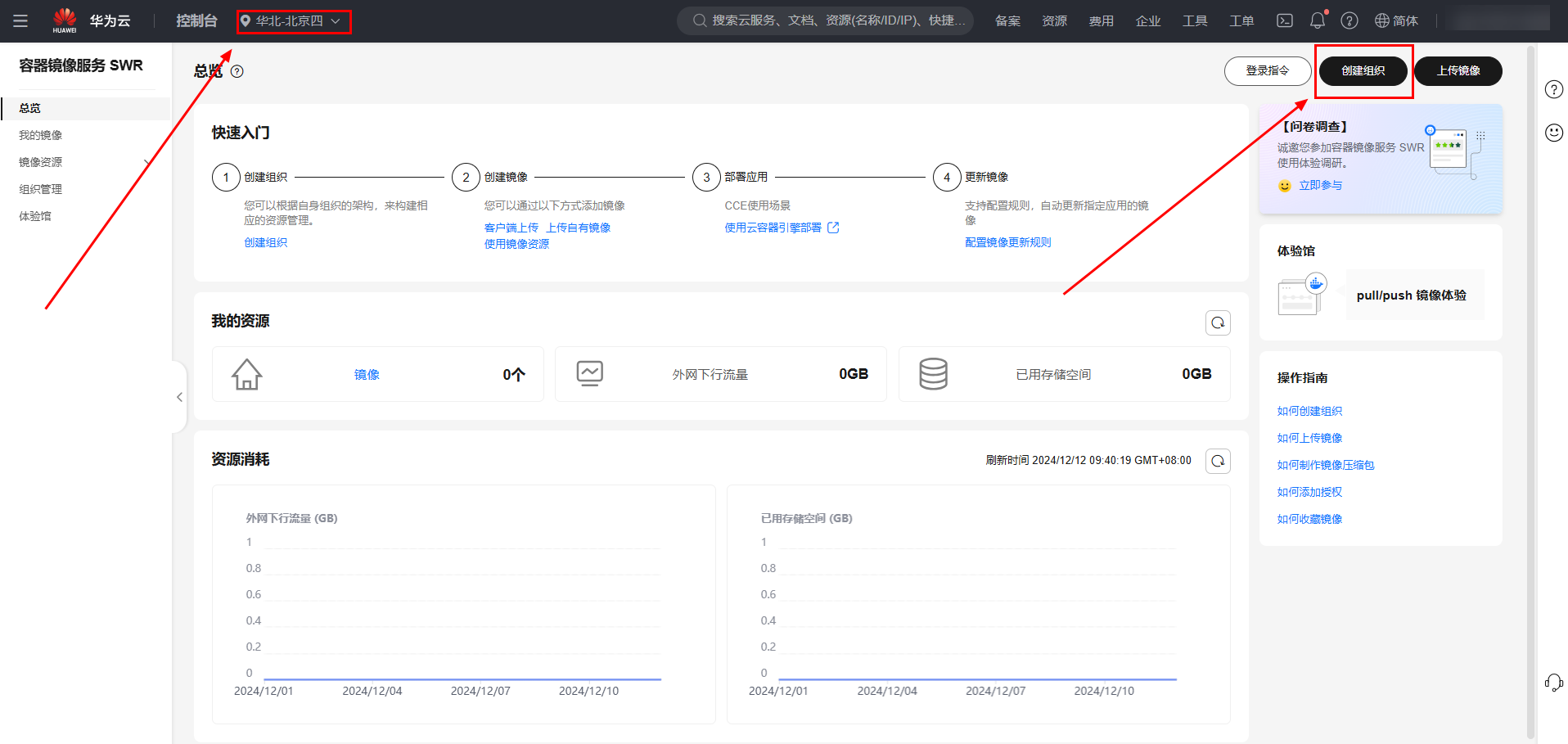Click the monitor icon for 外网下行流量
This screenshot has width=1568, height=744.
point(589,373)
